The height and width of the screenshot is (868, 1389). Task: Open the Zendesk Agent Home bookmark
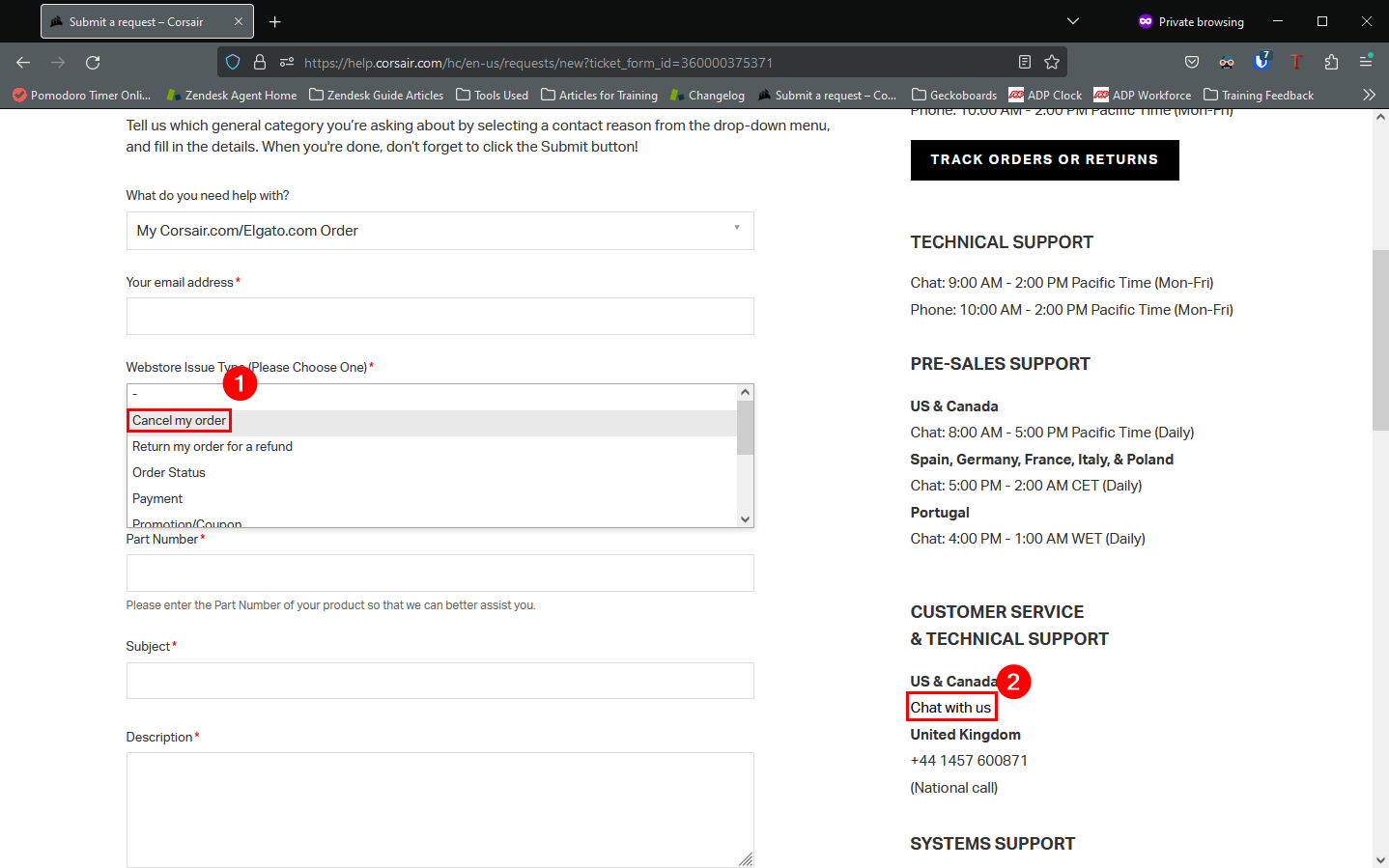(232, 95)
